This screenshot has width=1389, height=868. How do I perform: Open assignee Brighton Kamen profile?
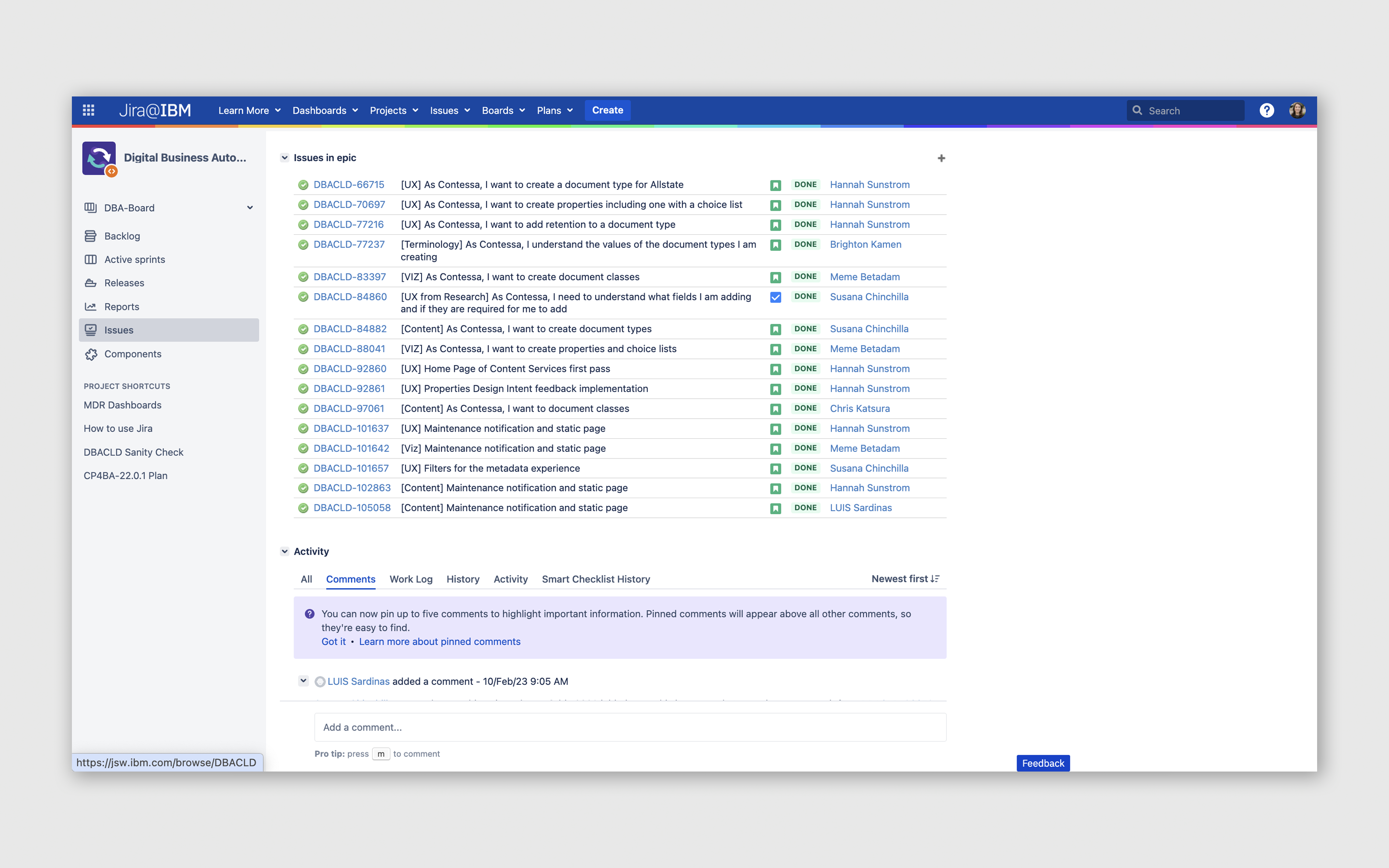click(866, 244)
